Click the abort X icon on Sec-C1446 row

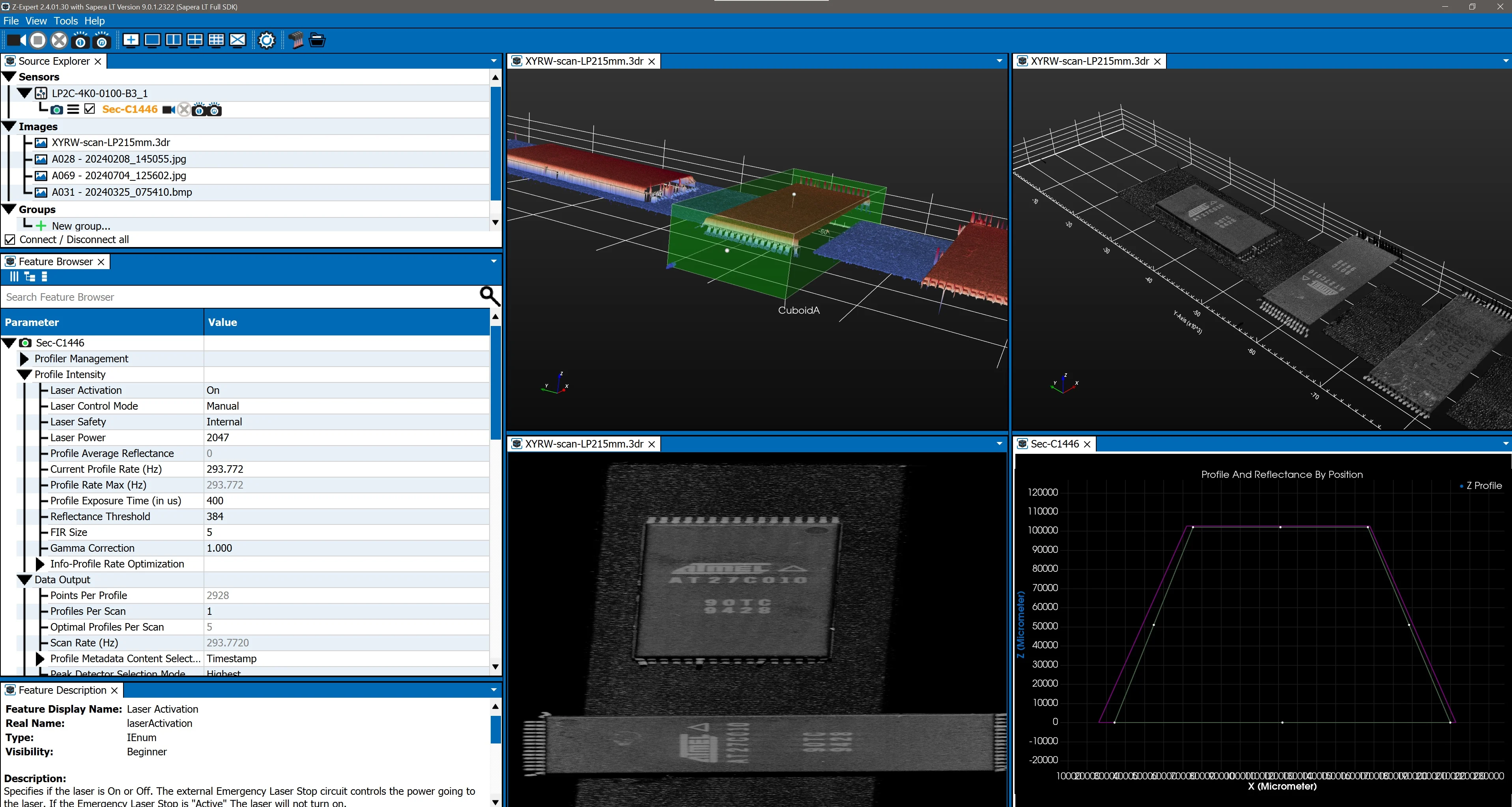click(184, 109)
